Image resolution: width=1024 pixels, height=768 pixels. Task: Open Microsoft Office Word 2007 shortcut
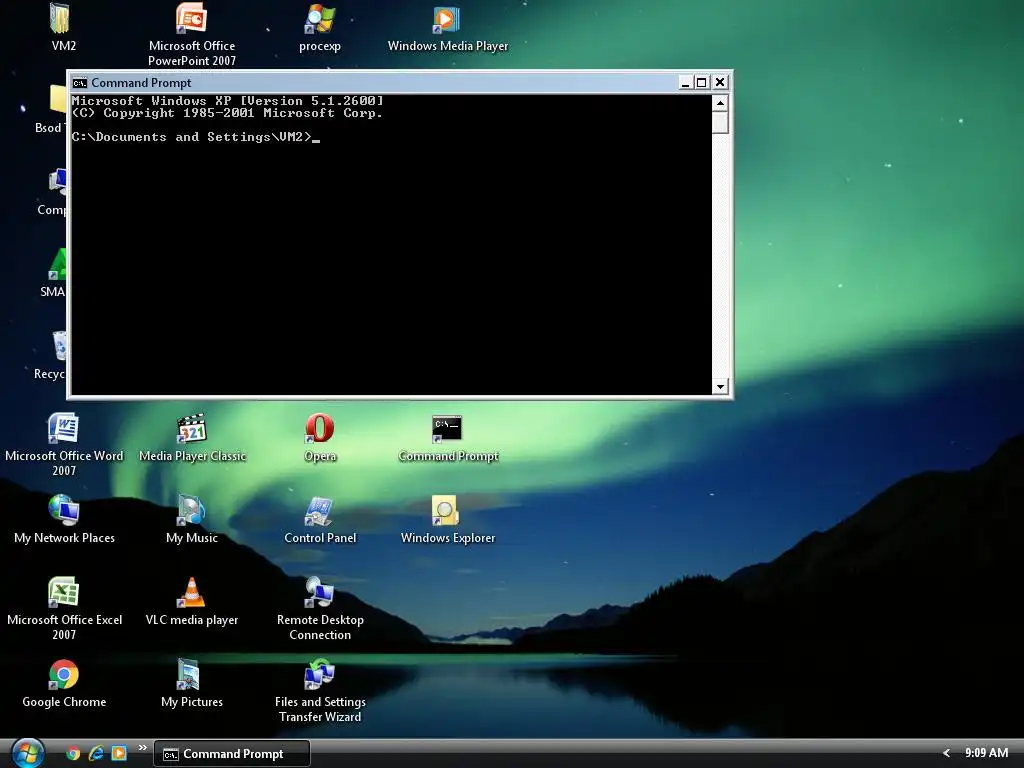pyautogui.click(x=63, y=428)
